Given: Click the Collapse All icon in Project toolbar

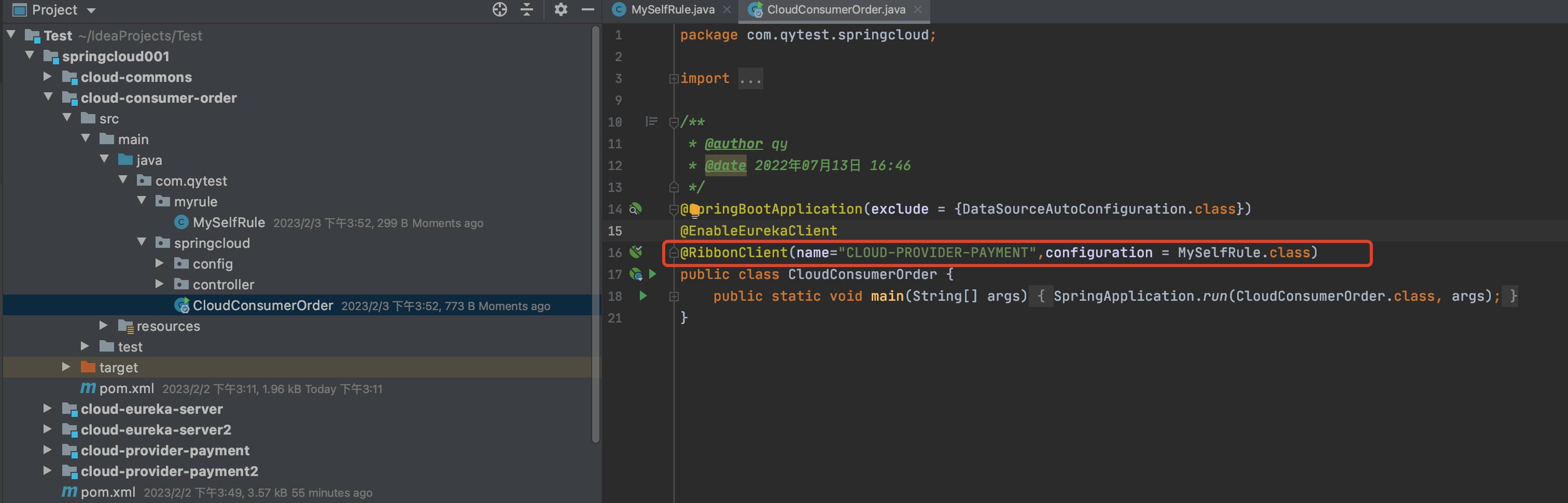Looking at the screenshot, I should (x=527, y=9).
